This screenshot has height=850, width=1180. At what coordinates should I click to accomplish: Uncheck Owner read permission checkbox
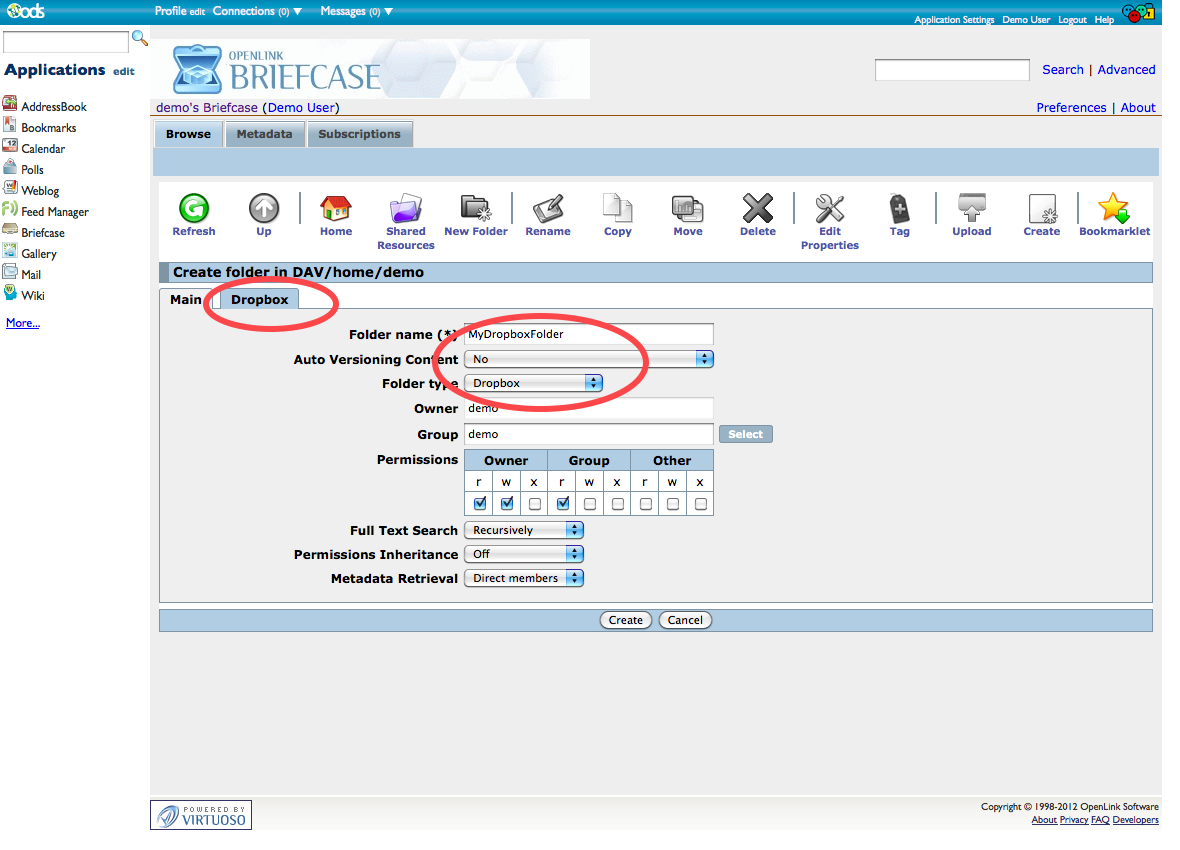[479, 504]
